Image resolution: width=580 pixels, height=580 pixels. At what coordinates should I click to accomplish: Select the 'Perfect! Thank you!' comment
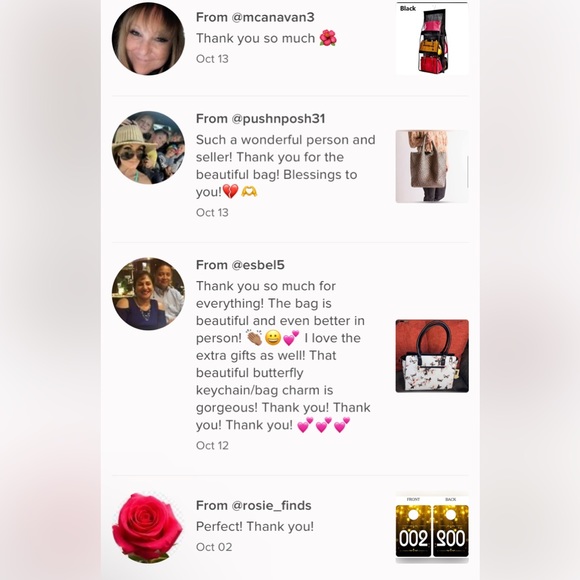coord(255,526)
